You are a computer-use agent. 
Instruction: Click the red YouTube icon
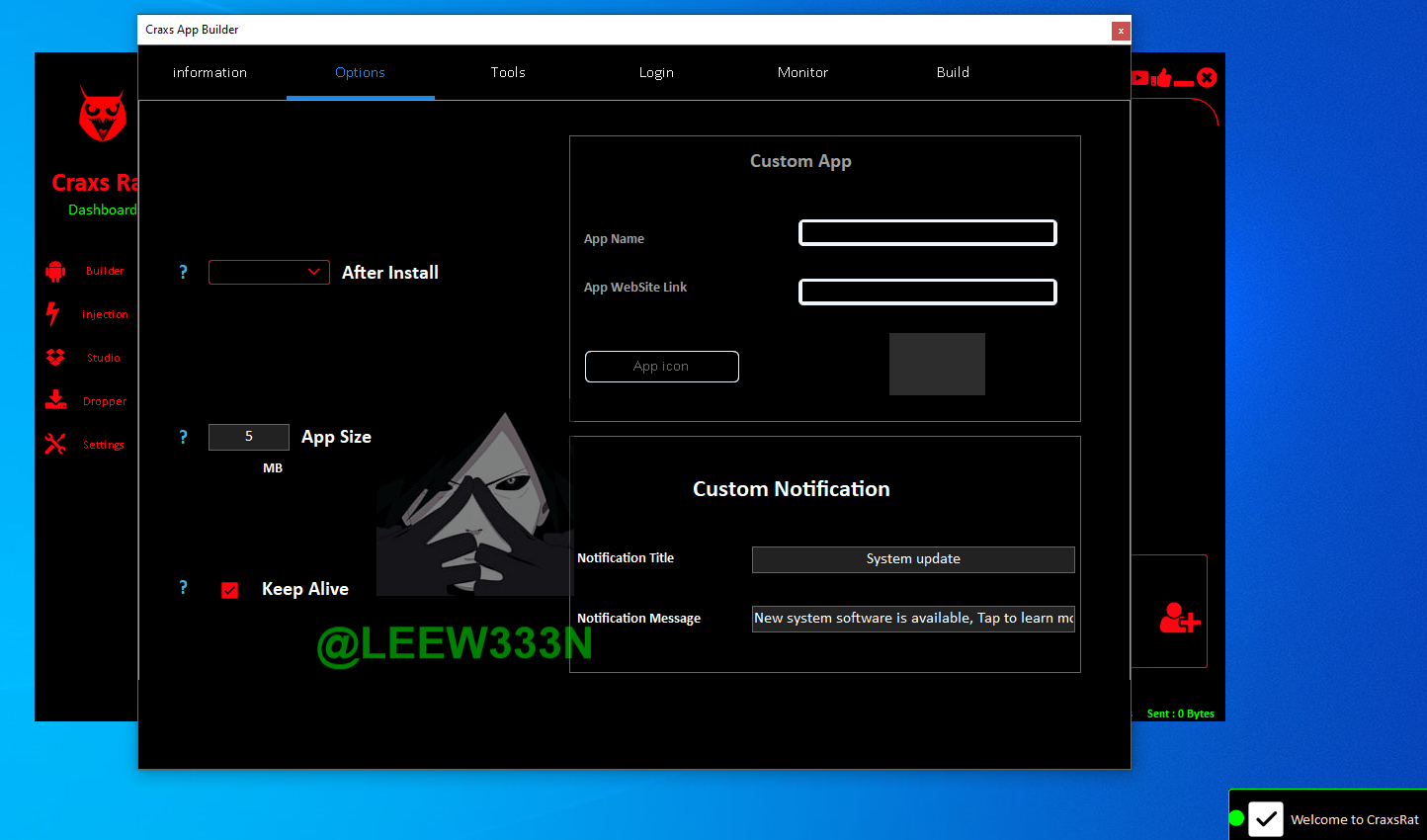pyautogui.click(x=1140, y=78)
